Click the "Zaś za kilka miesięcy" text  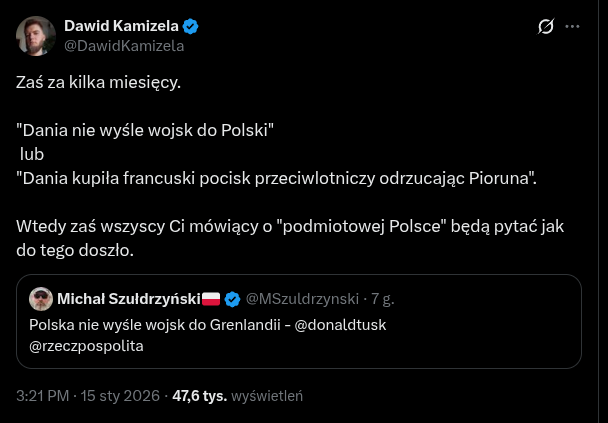click(x=99, y=82)
